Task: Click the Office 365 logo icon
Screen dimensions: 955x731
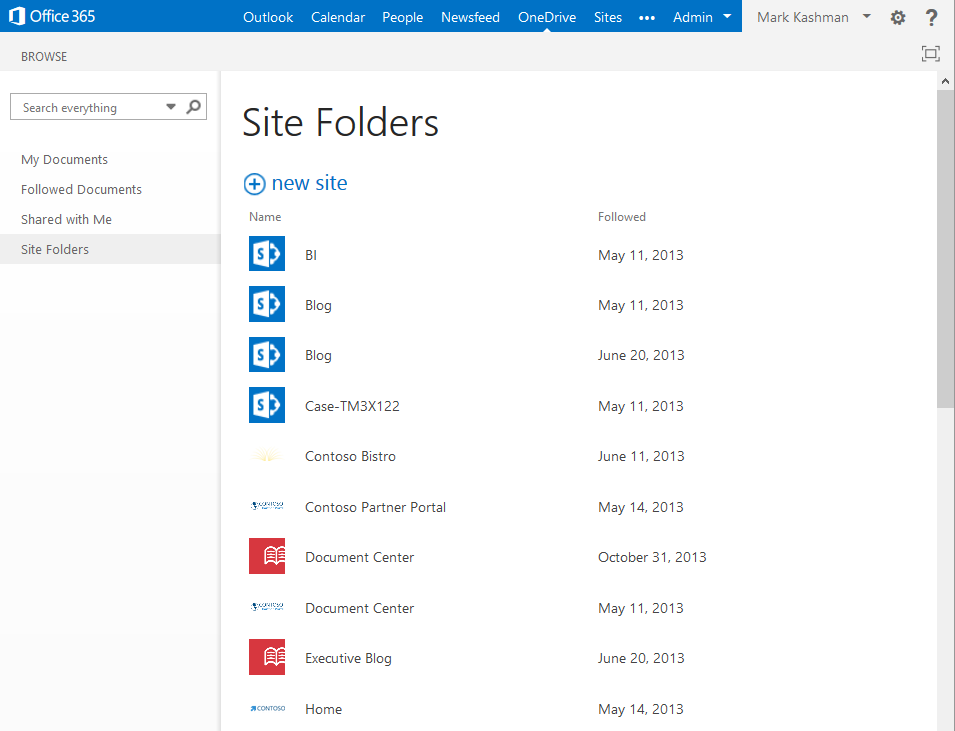Action: [x=17, y=16]
